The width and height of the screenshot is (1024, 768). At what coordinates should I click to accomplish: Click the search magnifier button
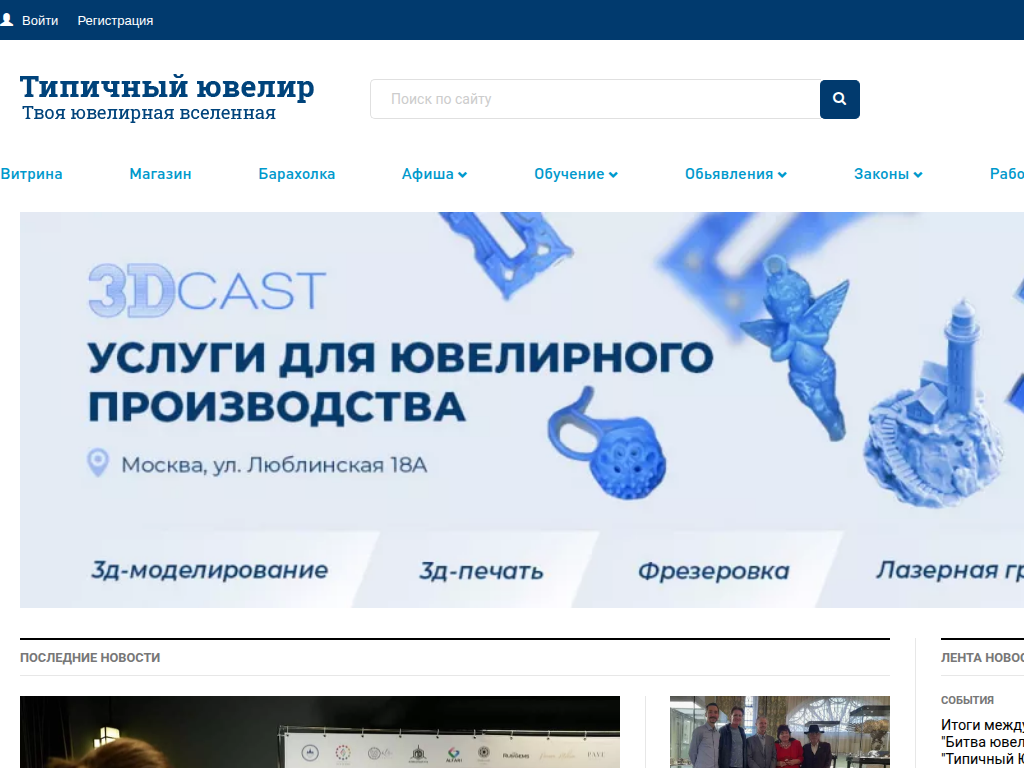tap(839, 99)
